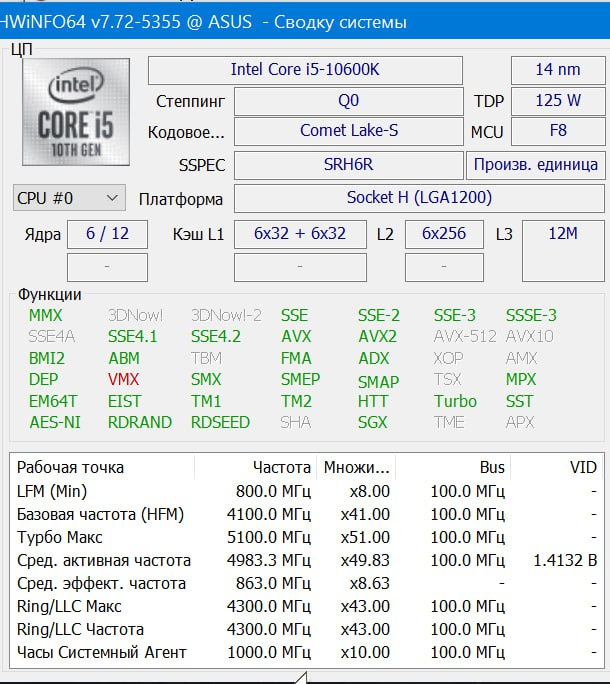Viewport: 610px width, 684px height.
Task: Click the 4983.3 МГц frequency value
Action: coord(269,561)
